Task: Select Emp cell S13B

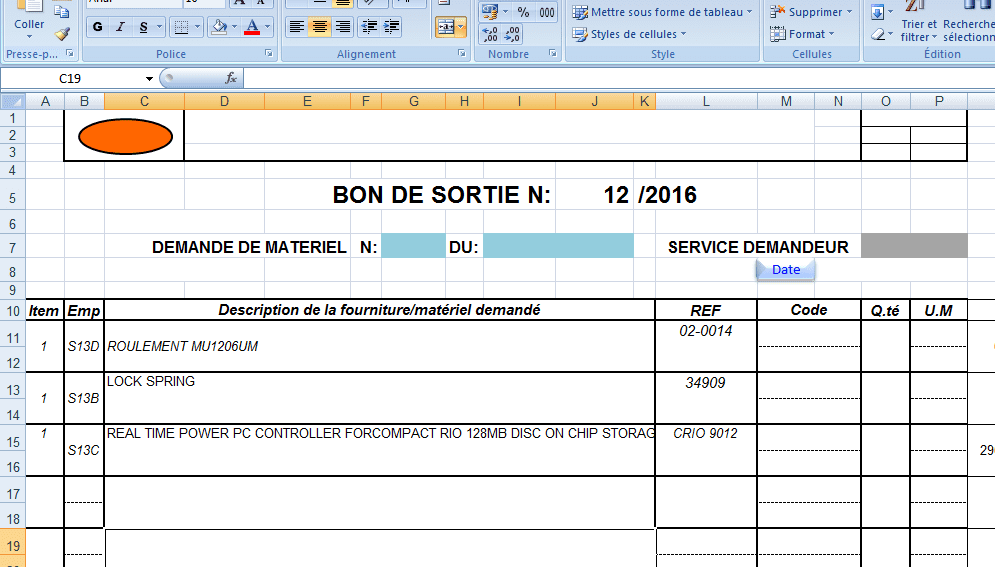Action: [x=84, y=398]
